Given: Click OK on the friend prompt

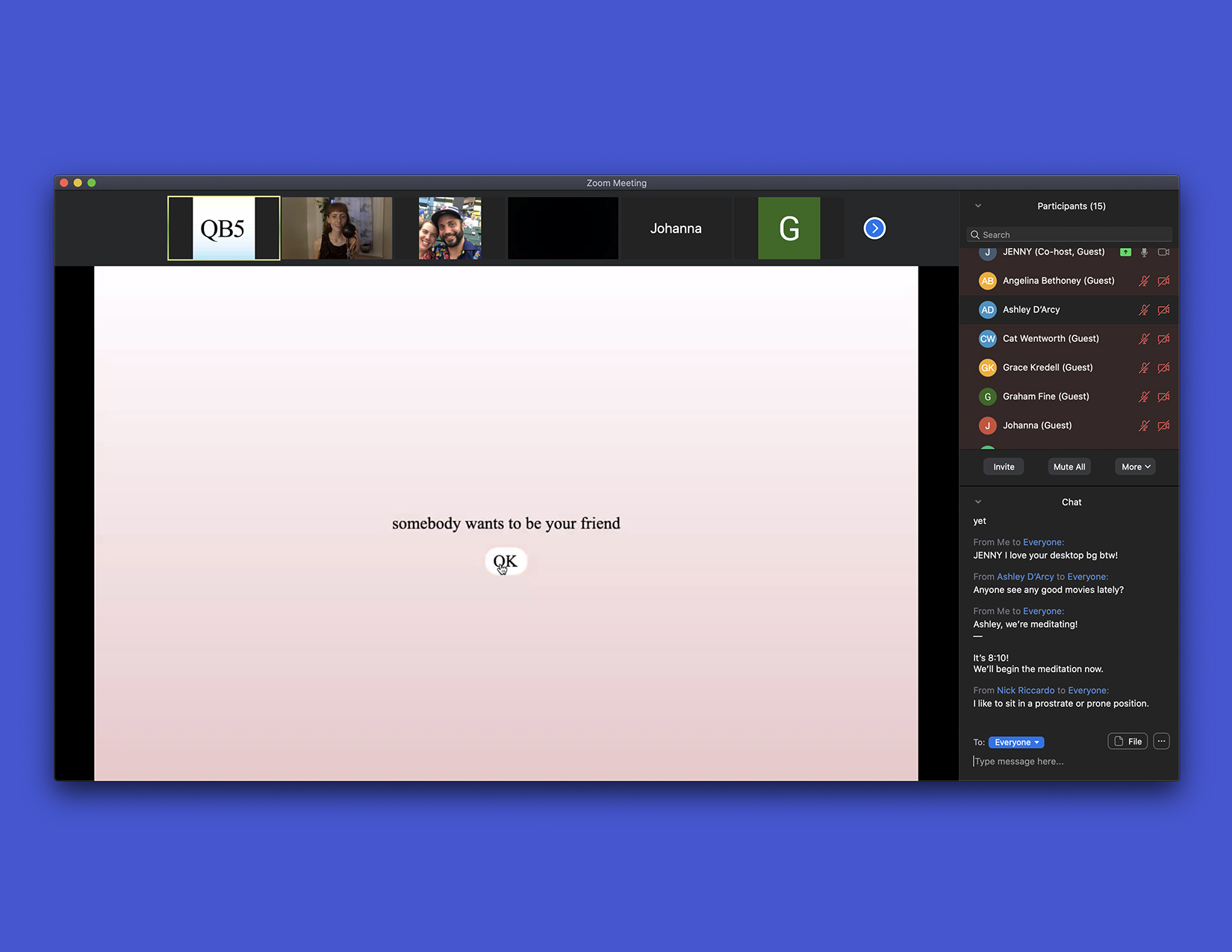Looking at the screenshot, I should click(505, 561).
